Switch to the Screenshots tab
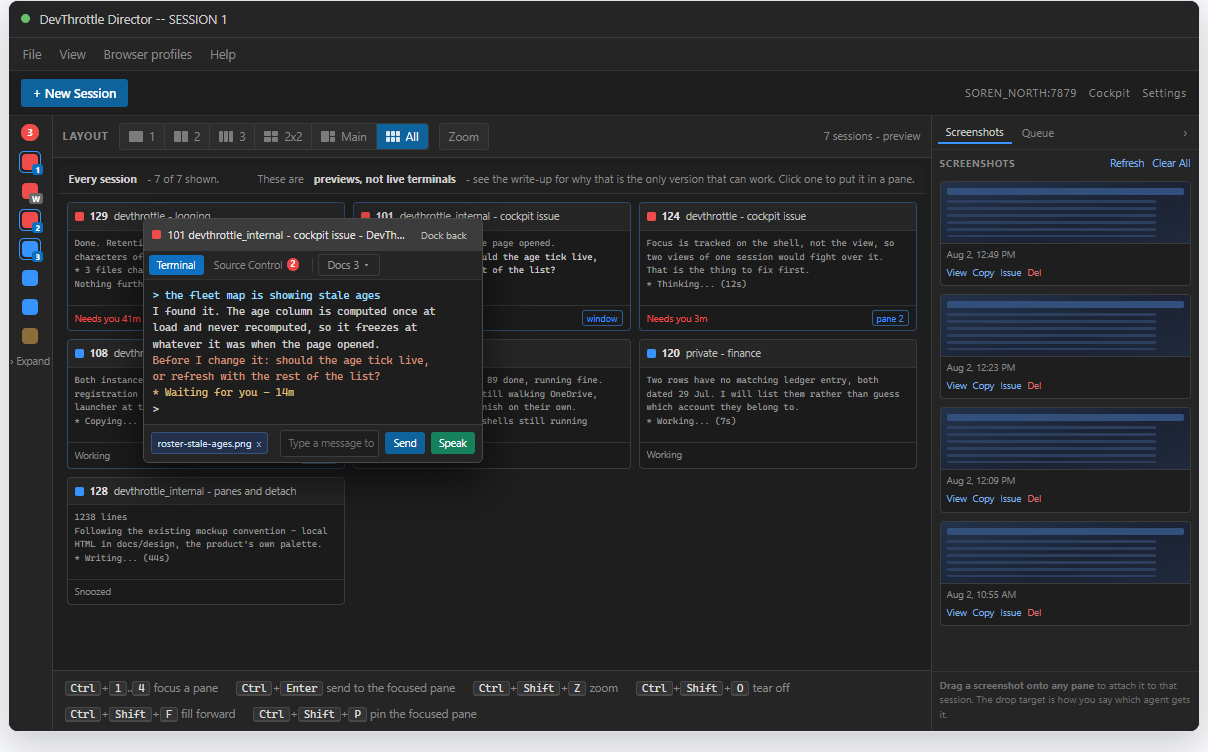The image size is (1208, 752). pyautogui.click(x=974, y=133)
